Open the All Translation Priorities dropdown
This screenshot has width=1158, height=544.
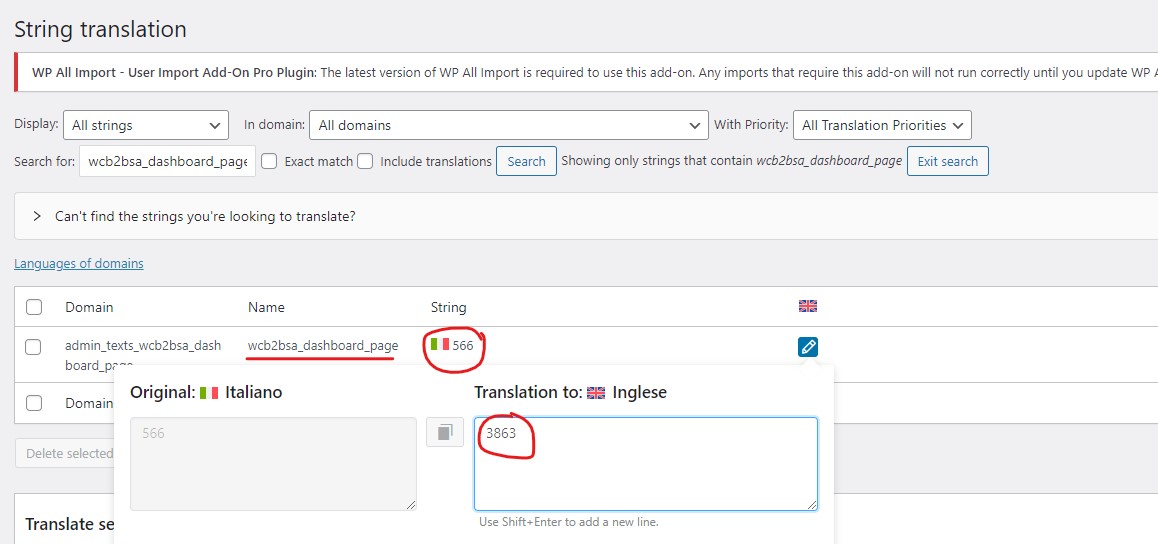882,125
